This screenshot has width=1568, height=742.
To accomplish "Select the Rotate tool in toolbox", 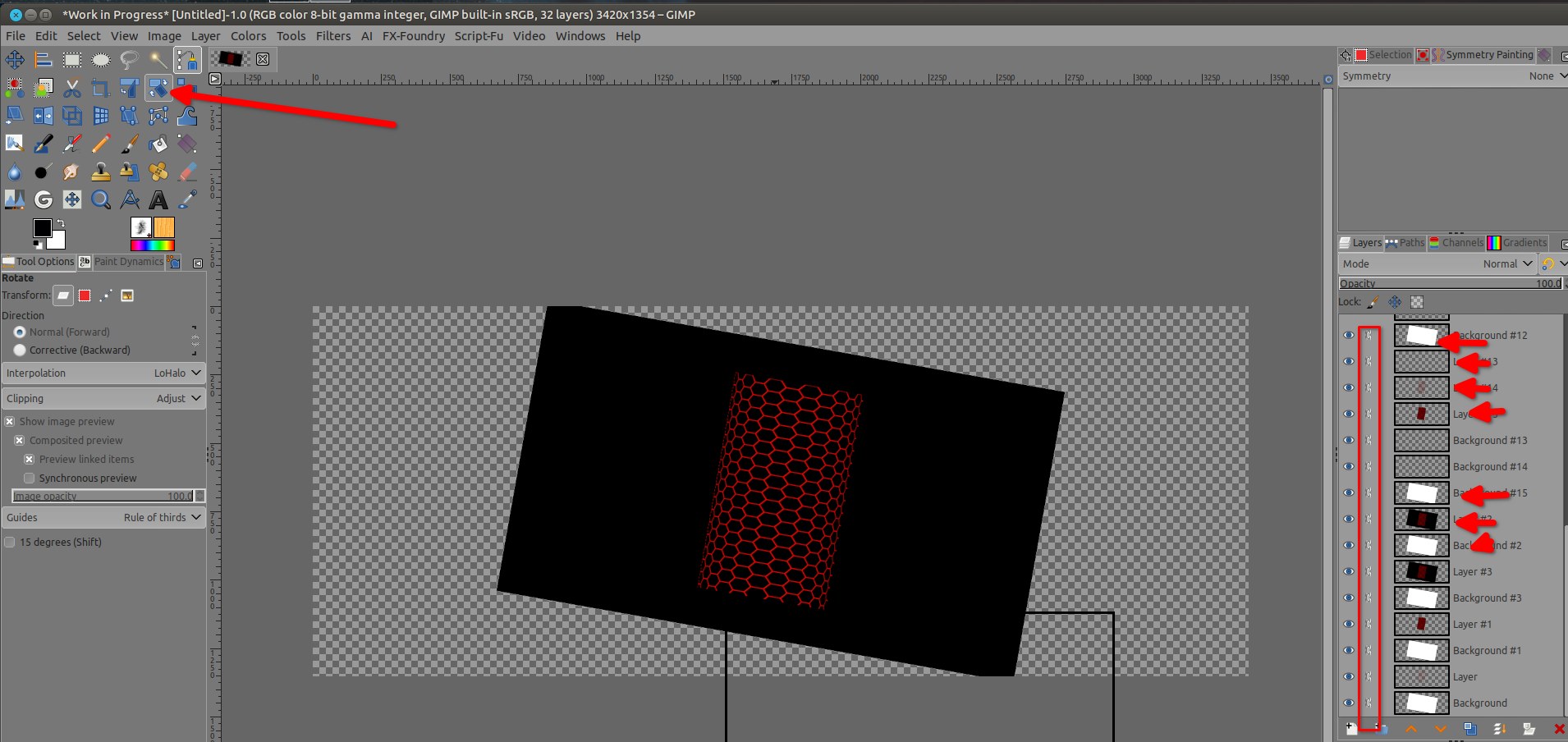I will 158,88.
